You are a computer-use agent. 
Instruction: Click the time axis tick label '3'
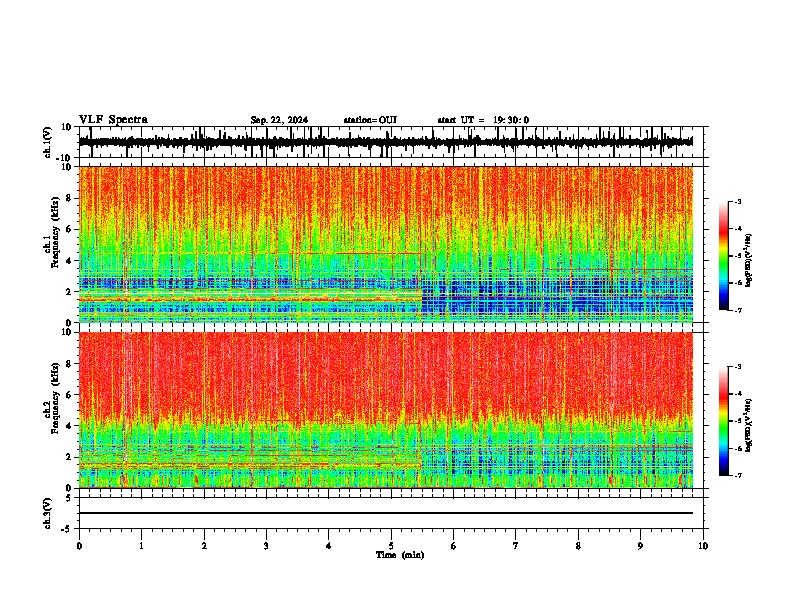pyautogui.click(x=266, y=546)
